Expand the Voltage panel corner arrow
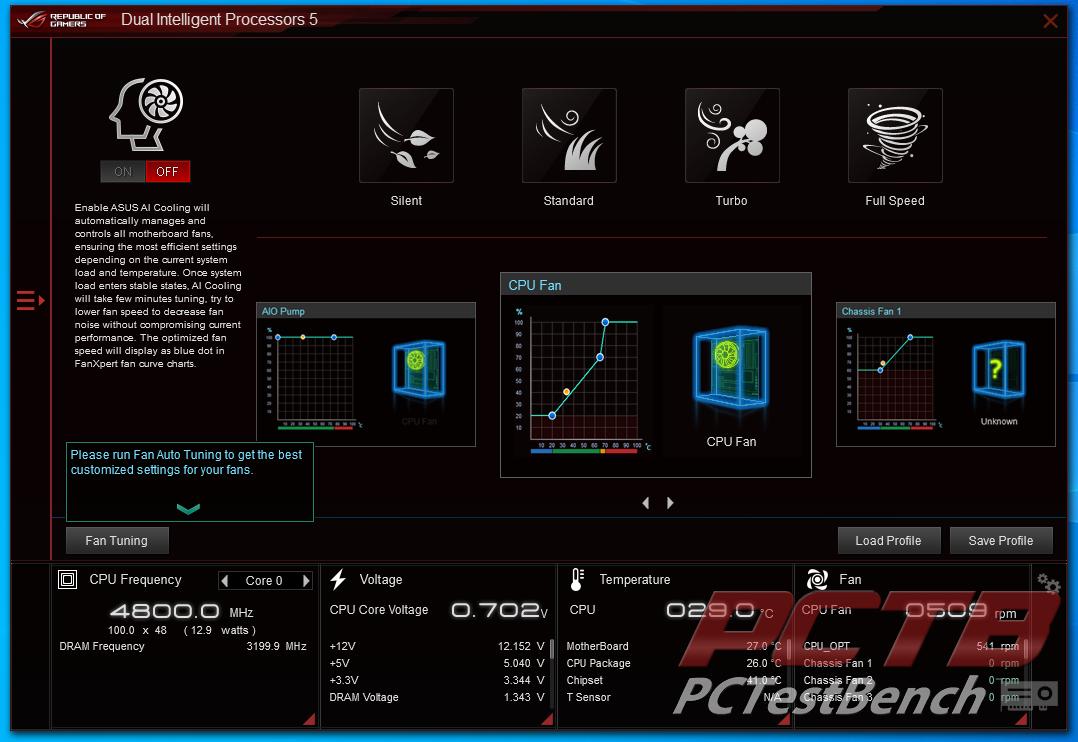 548,719
